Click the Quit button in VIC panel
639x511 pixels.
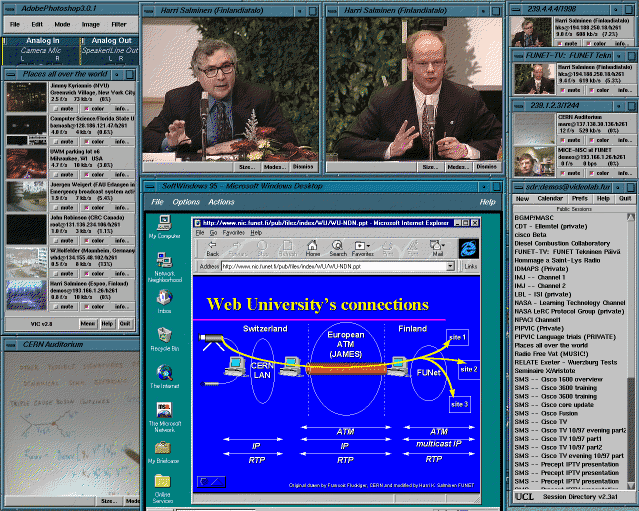(124, 324)
